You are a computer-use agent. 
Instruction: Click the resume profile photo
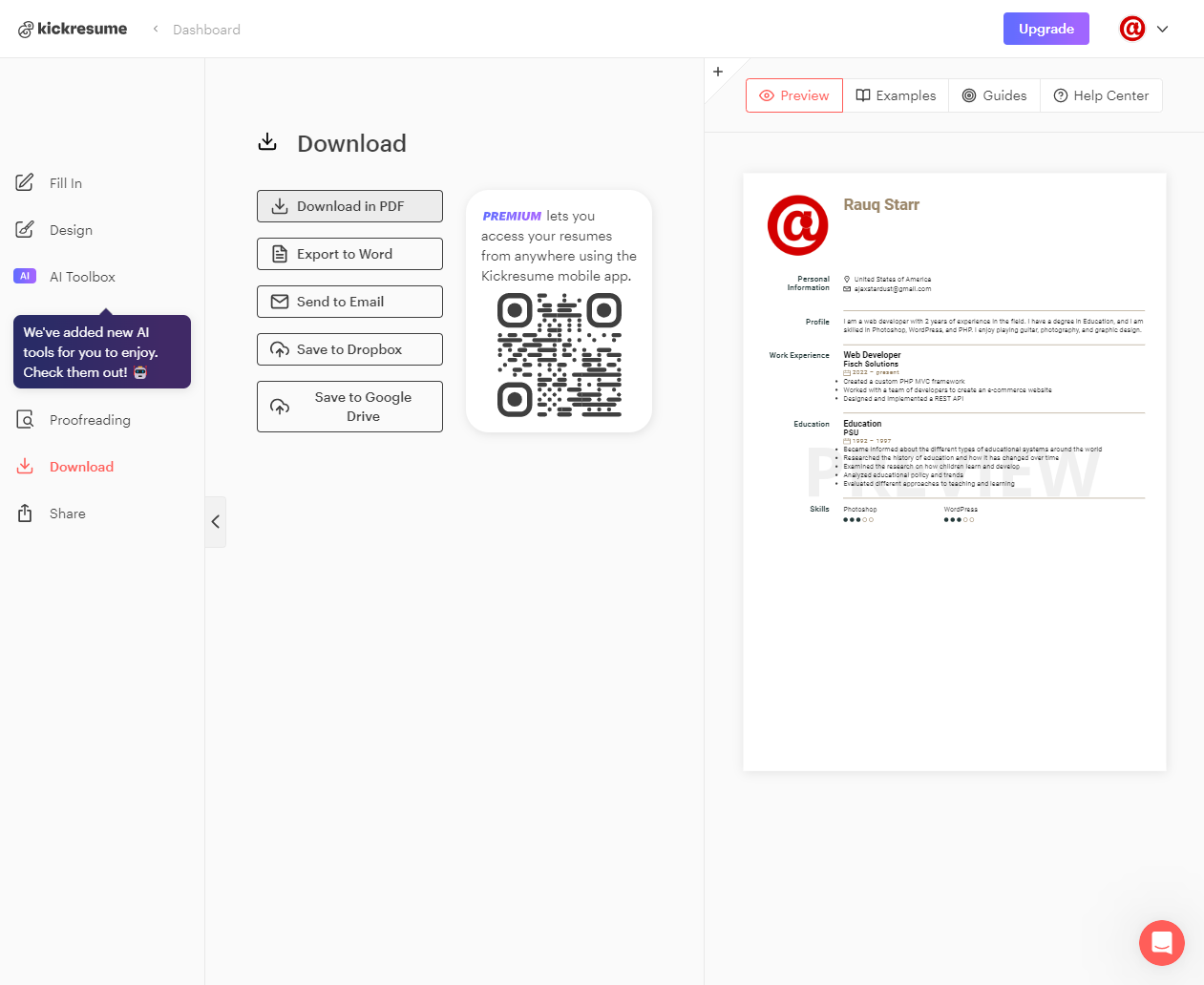coord(798,225)
